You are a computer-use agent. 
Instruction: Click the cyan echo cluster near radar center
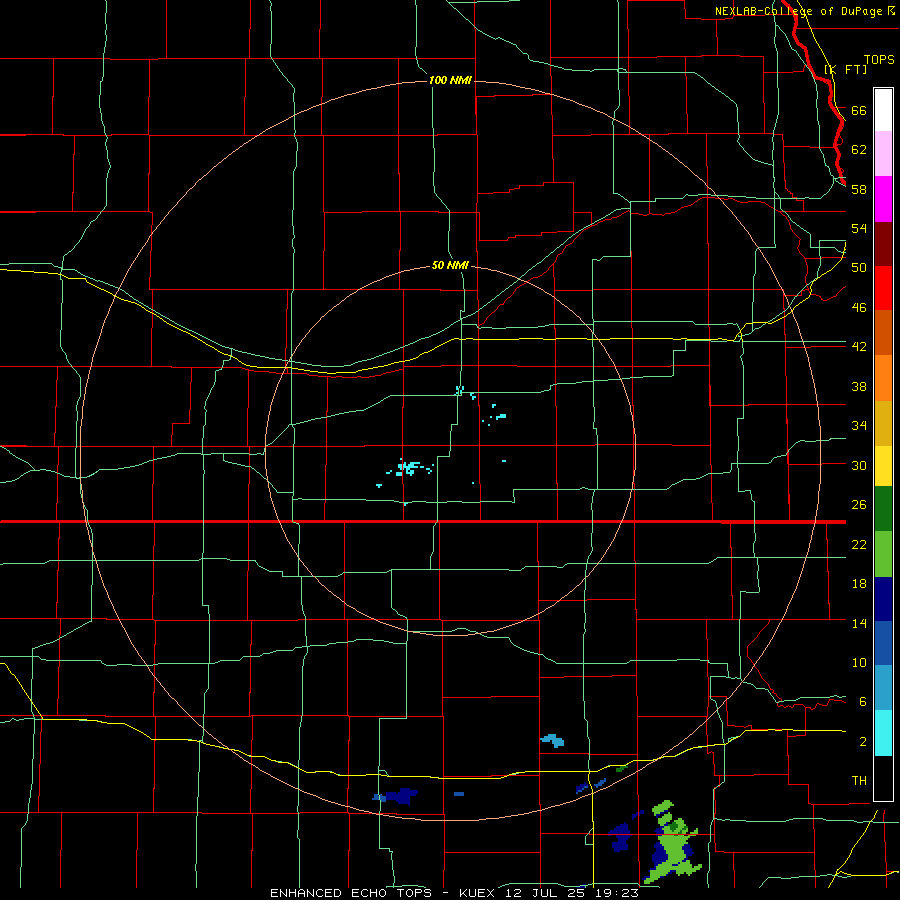pos(409,468)
